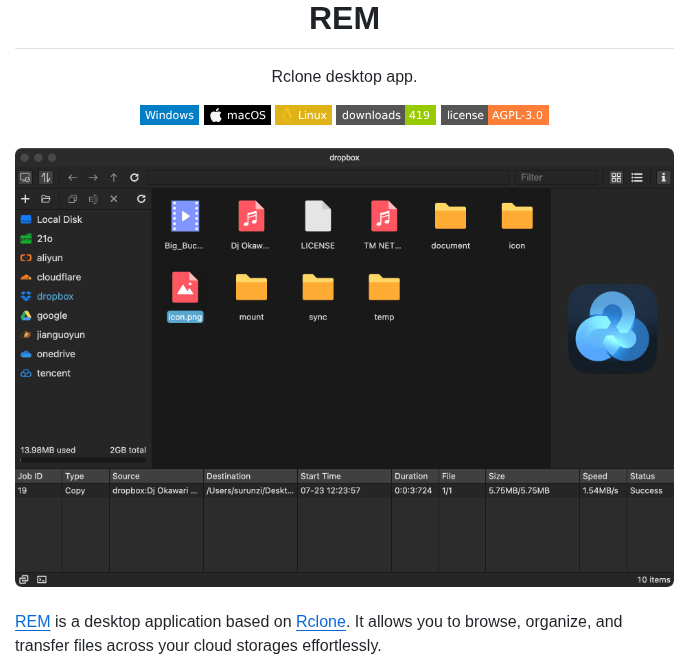Viewport: 687px width, 660px height.
Task: Select the dropbox remote
Action: [x=83, y=296]
